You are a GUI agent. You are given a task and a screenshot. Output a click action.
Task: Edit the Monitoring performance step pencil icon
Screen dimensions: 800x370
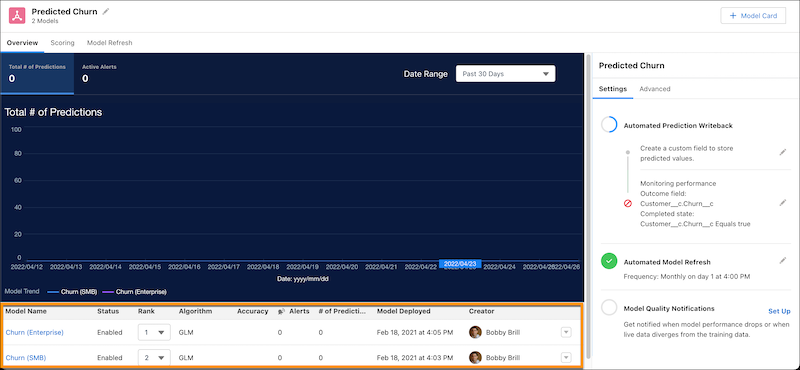click(783, 203)
